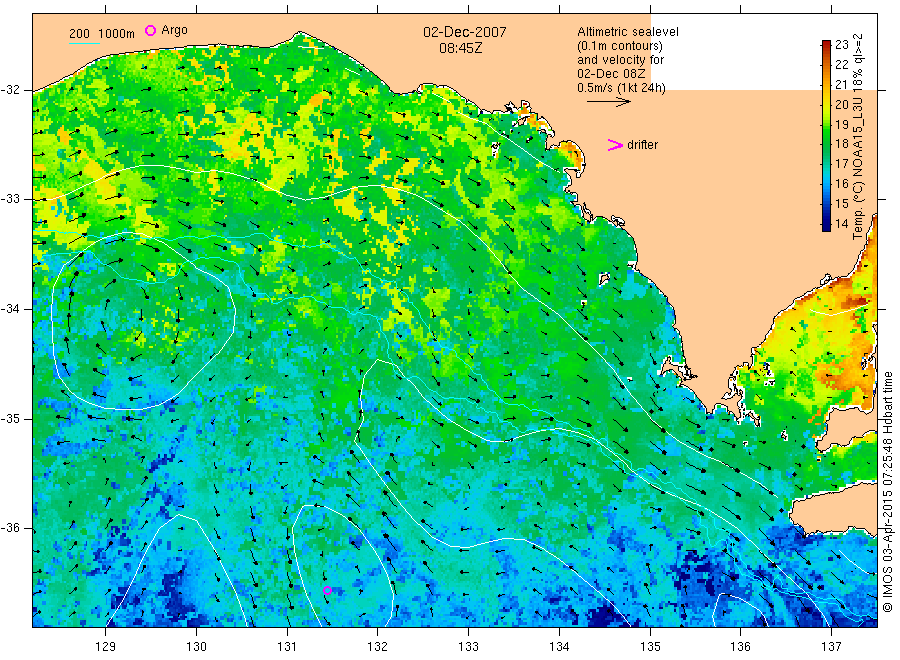Image resolution: width=900 pixels, height=660 pixels.
Task: Click the magenta drifter arrowhead symbol
Action: 615,145
